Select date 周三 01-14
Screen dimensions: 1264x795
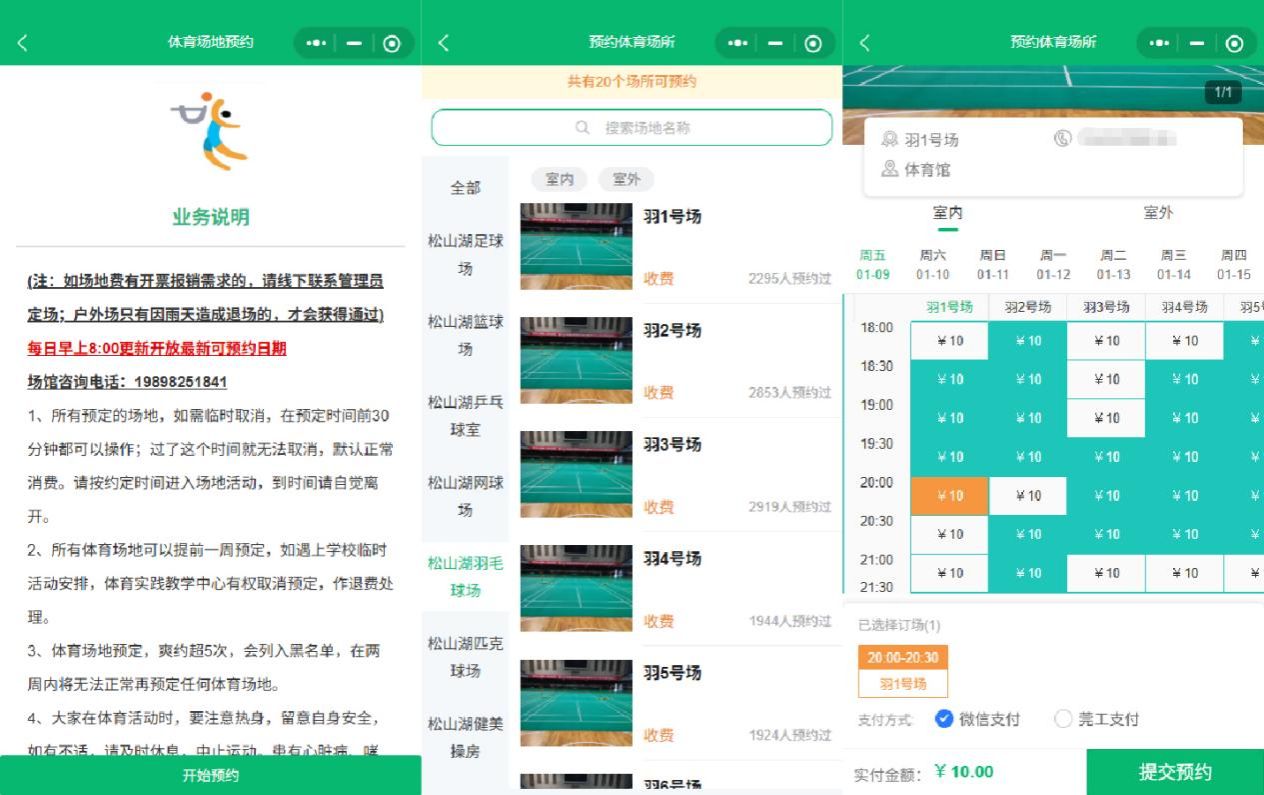click(1174, 265)
